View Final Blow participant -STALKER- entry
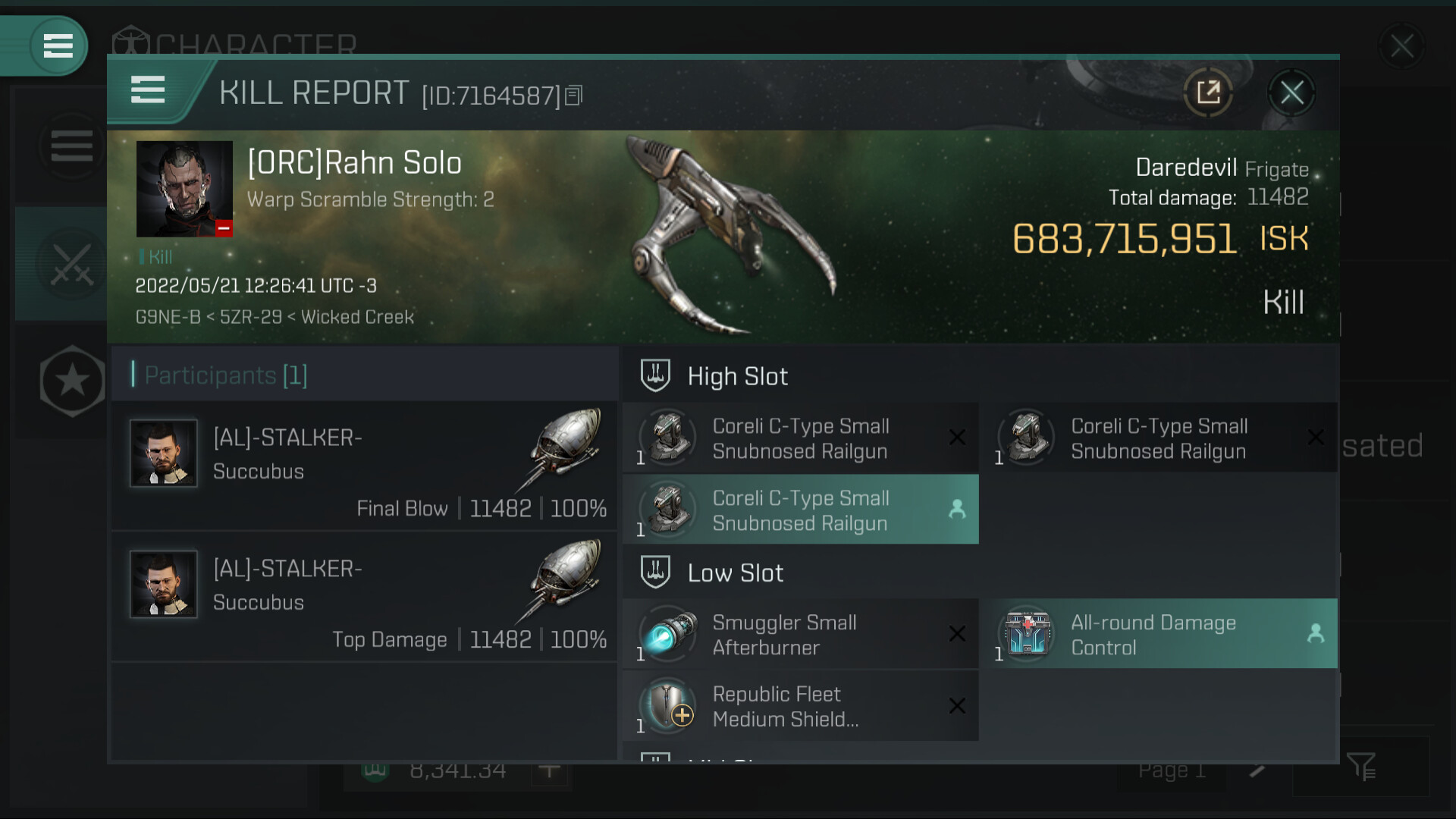1456x819 pixels. pyautogui.click(x=364, y=466)
